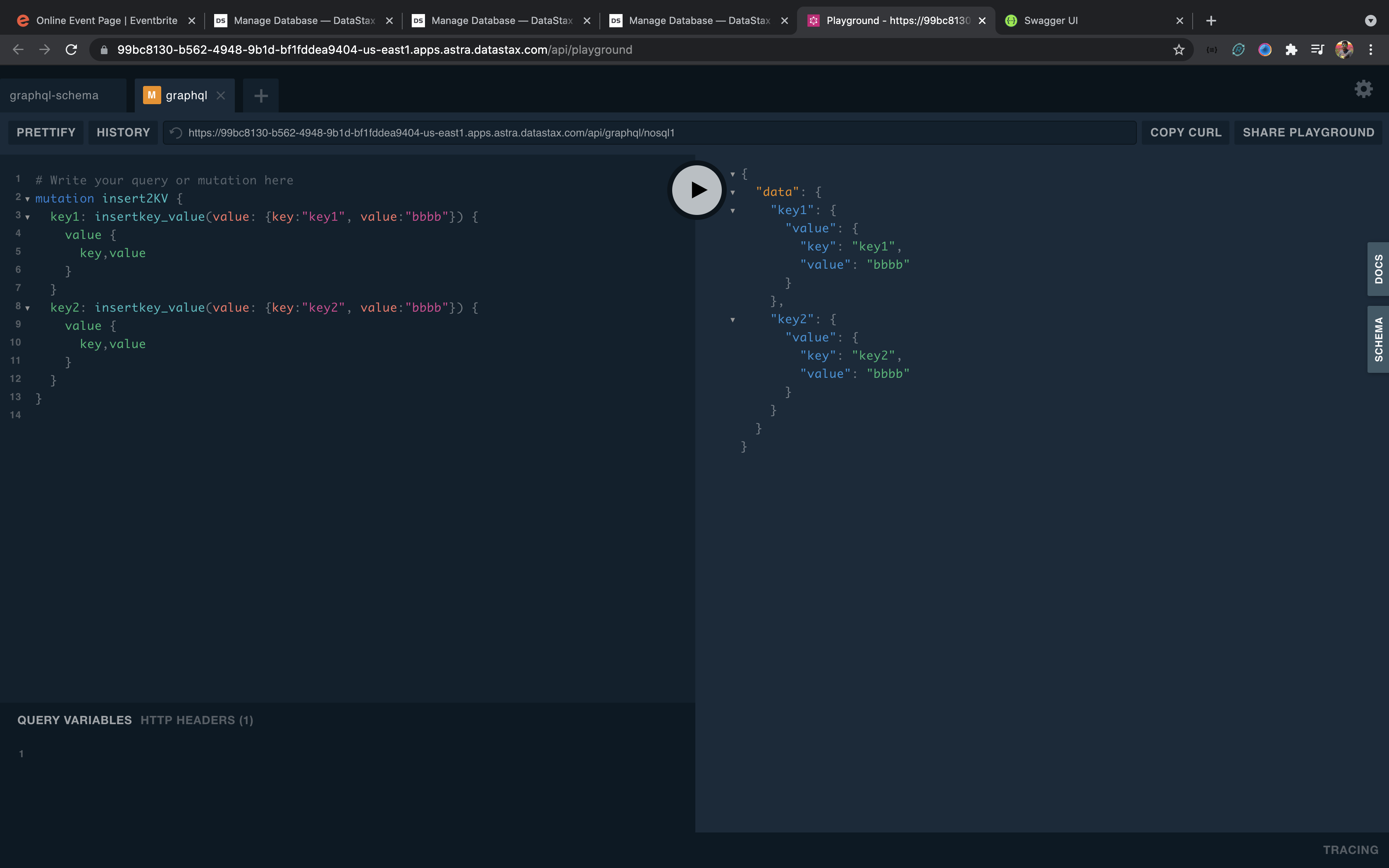Click the reset endpoint history arrow icon

click(176, 133)
